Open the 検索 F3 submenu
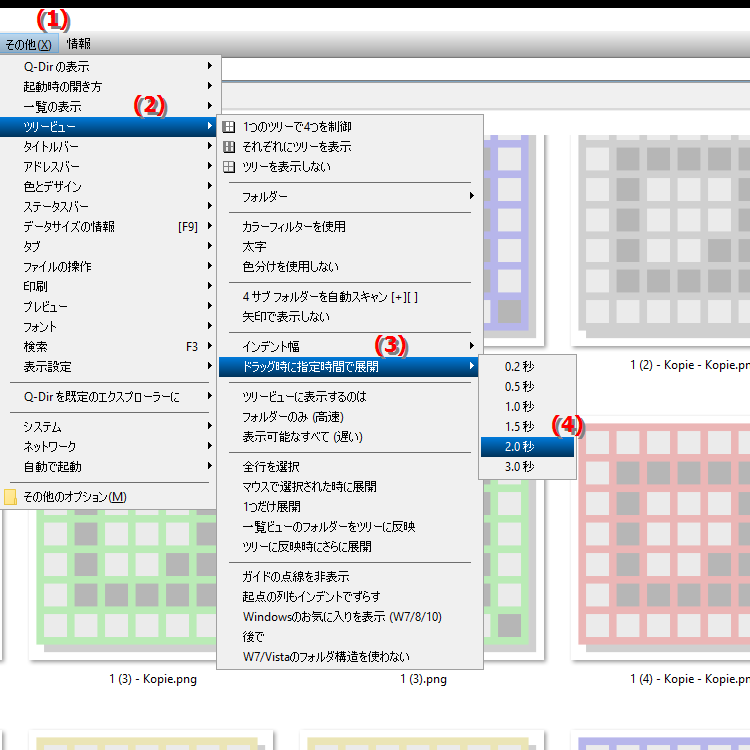The height and width of the screenshot is (750, 750). pyautogui.click(x=110, y=347)
